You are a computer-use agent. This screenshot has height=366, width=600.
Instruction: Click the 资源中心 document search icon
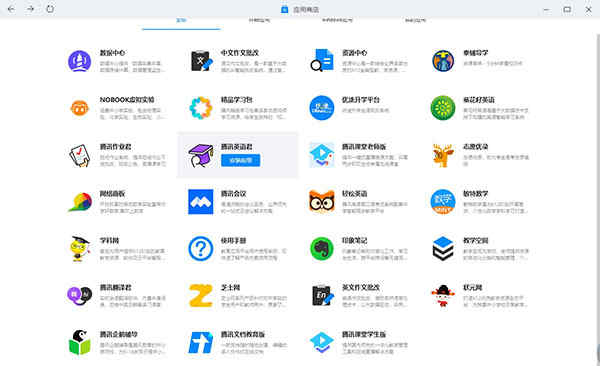[322, 60]
